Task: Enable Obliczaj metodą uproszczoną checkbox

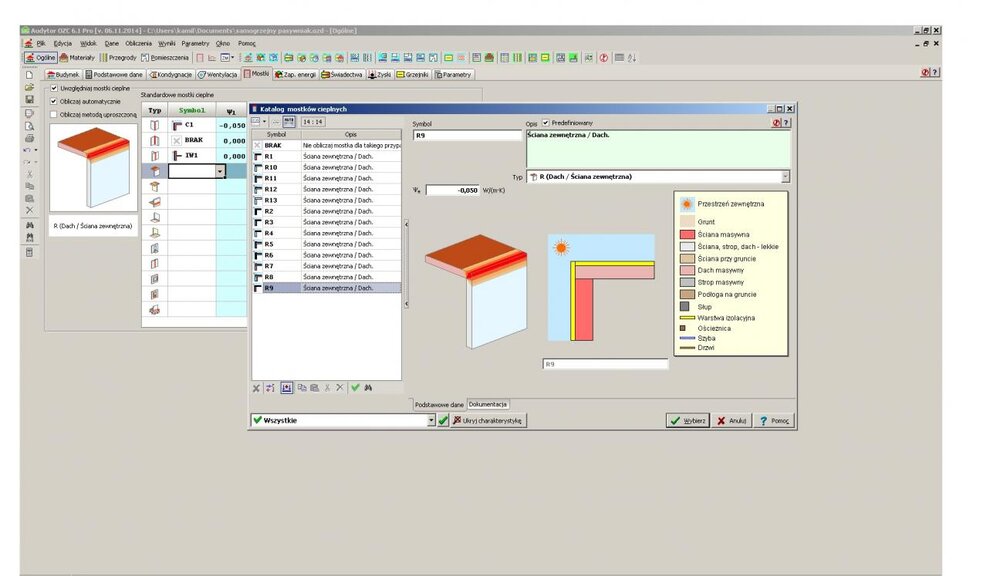Action: [54, 114]
